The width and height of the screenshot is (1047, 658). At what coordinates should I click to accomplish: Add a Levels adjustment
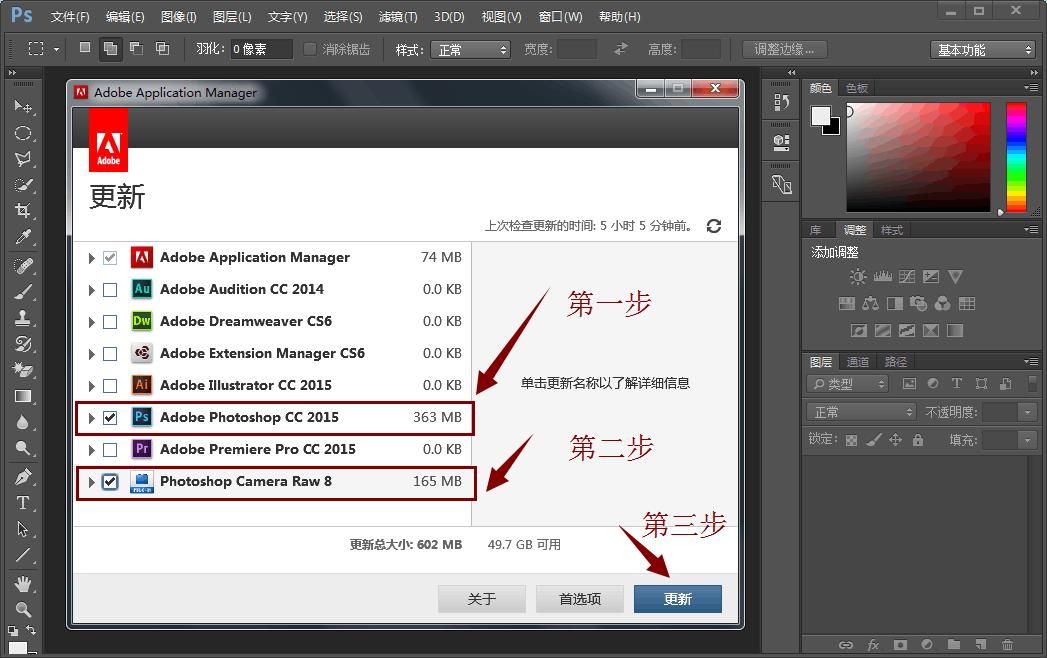pos(883,277)
